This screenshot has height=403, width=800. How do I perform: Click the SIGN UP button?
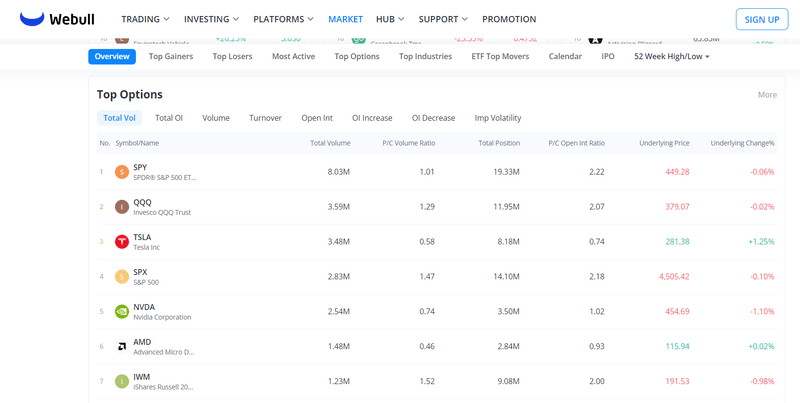point(762,19)
